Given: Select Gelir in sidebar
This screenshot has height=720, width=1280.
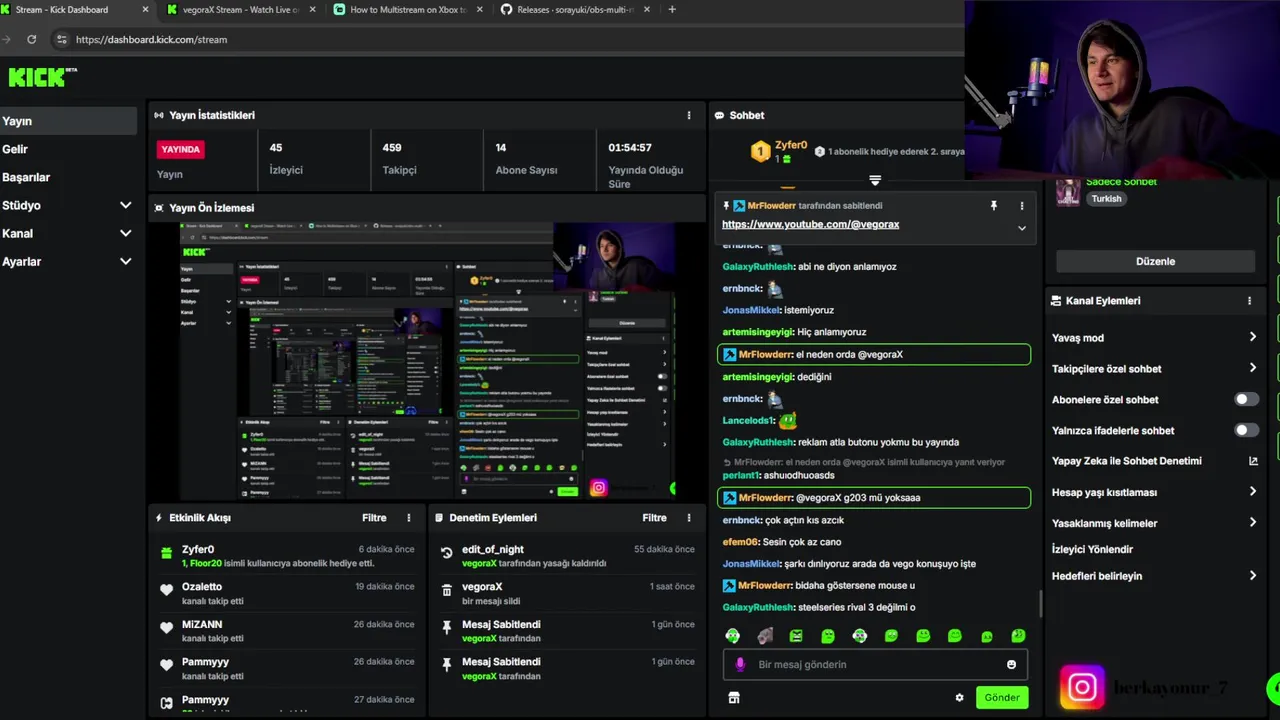Looking at the screenshot, I should (68, 149).
